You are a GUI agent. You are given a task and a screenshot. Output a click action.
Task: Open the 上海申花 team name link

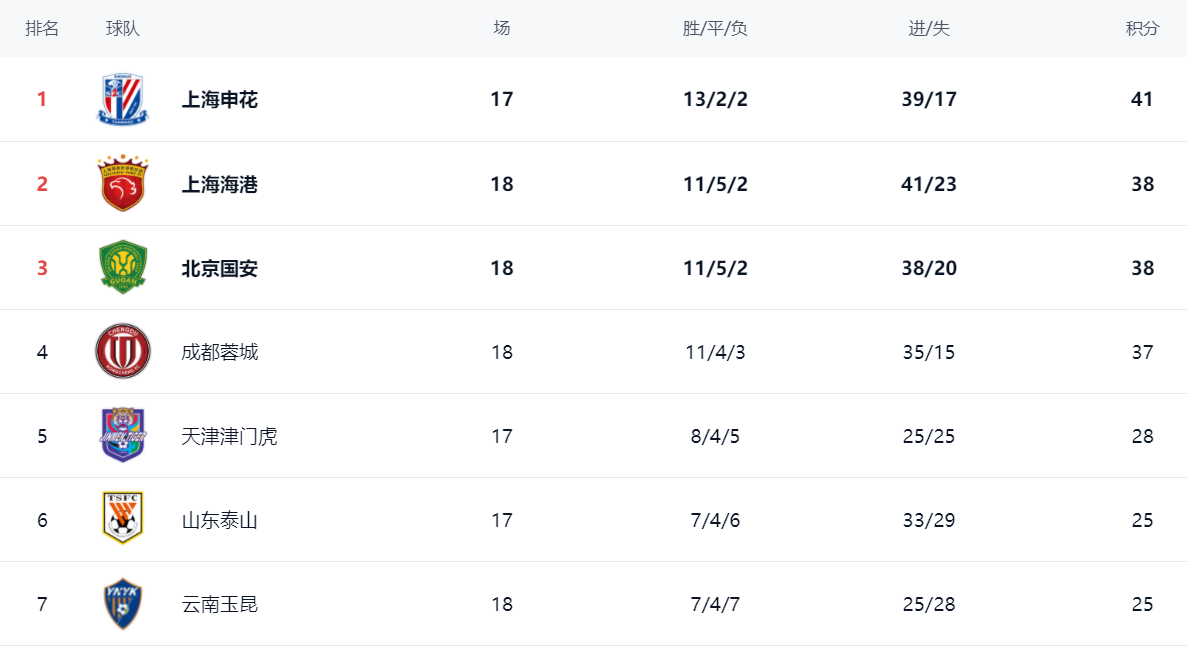pos(220,99)
